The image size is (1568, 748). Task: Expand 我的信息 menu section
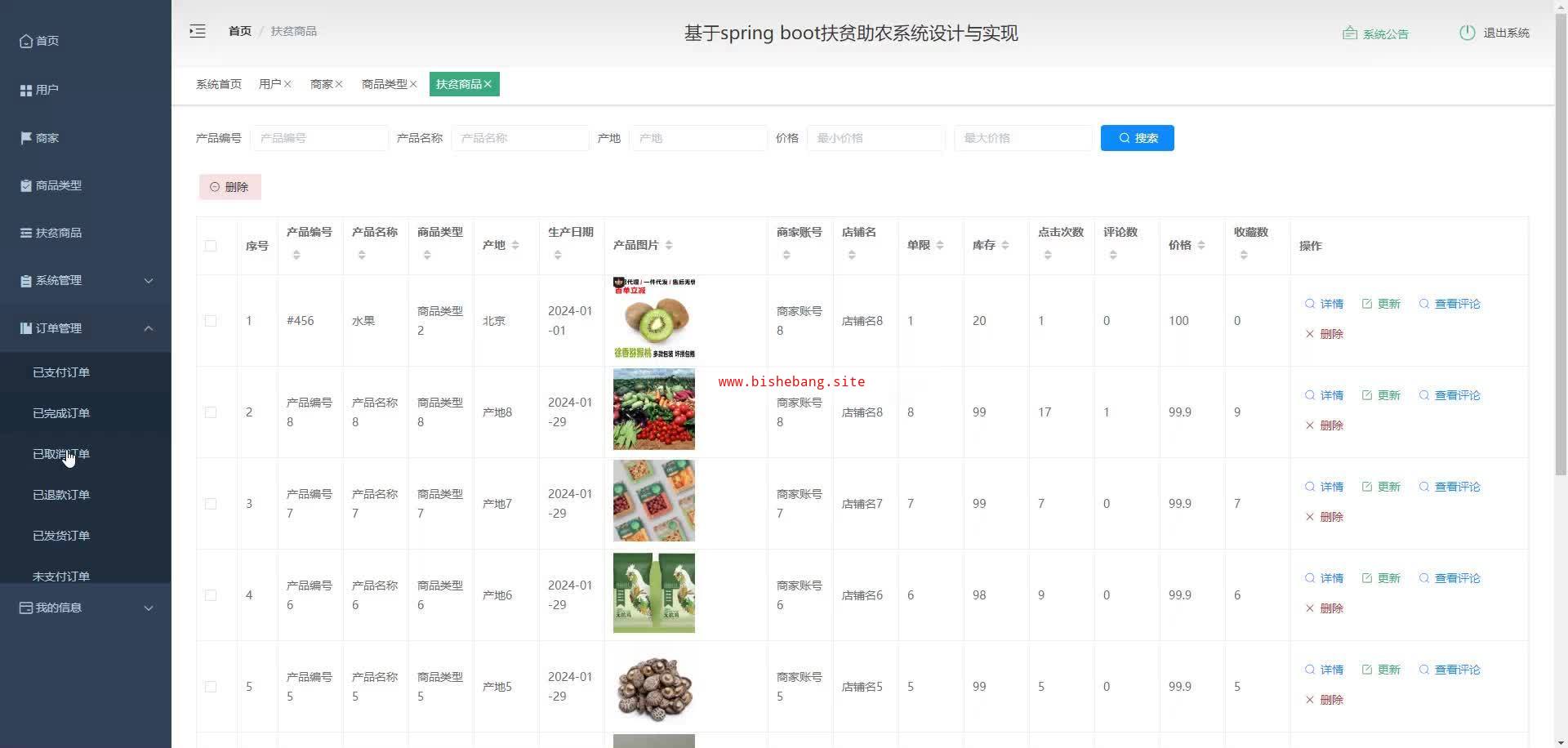(x=86, y=608)
